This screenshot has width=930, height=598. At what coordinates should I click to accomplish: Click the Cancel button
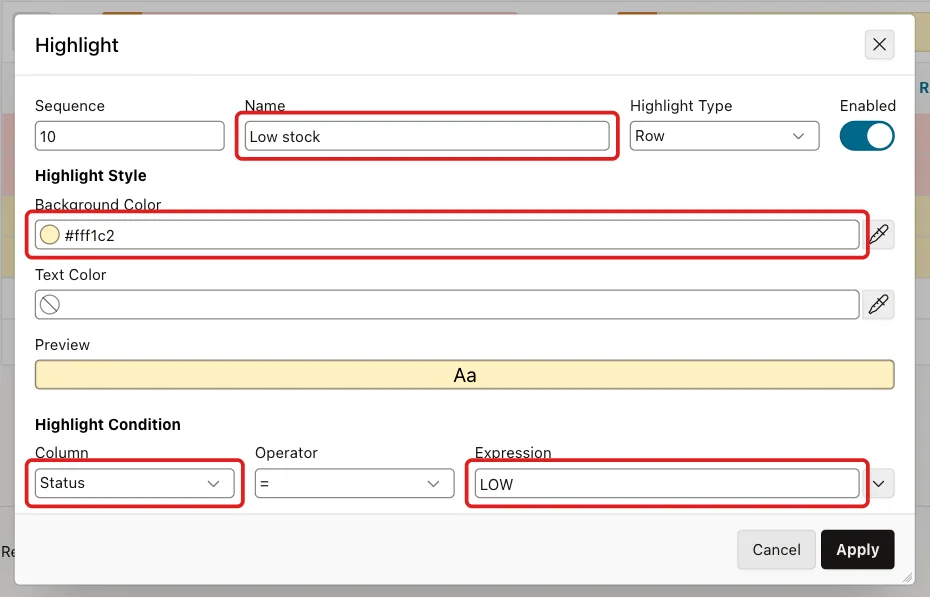pos(776,549)
